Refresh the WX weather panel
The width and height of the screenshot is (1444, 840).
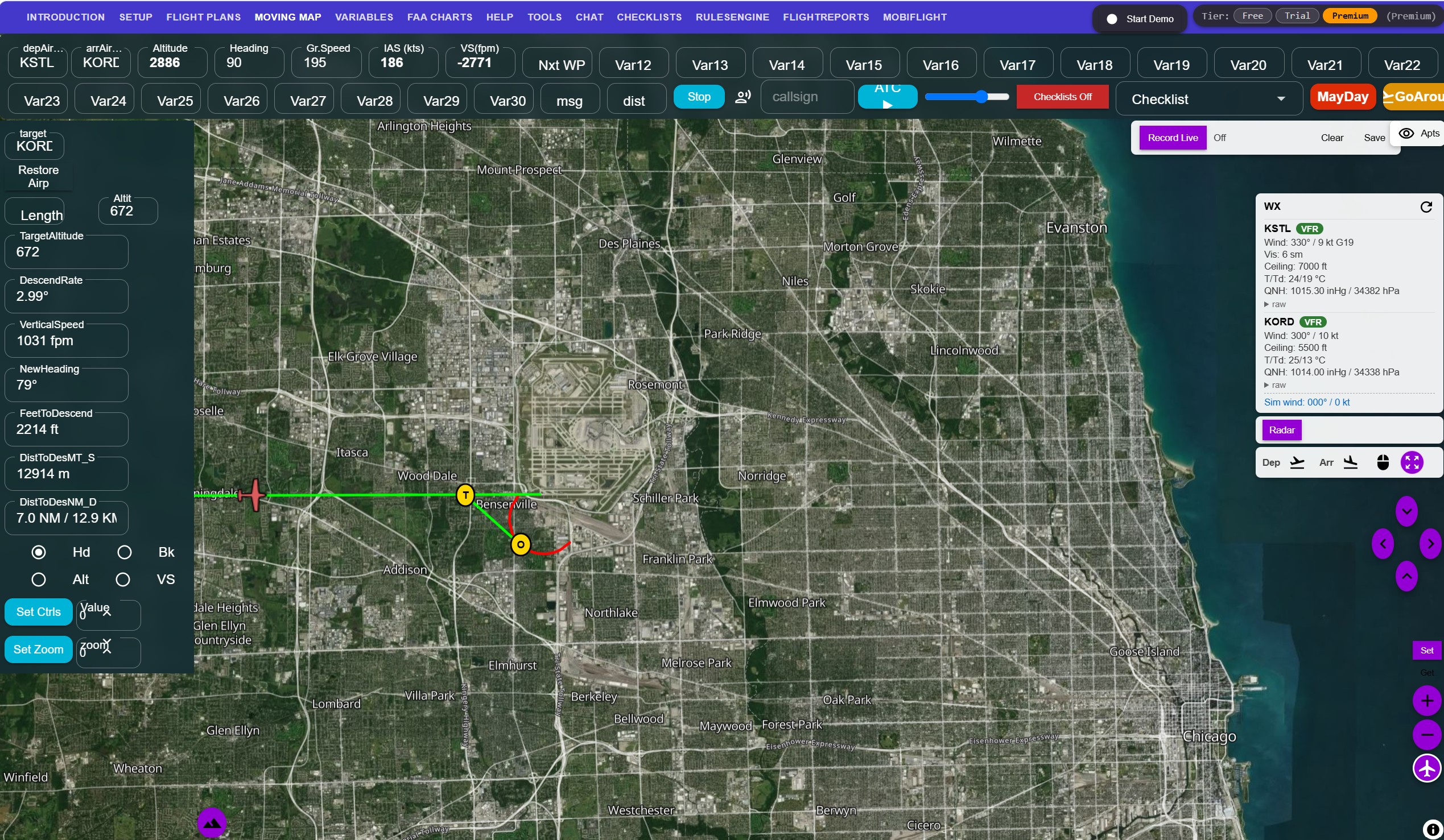pyautogui.click(x=1426, y=207)
